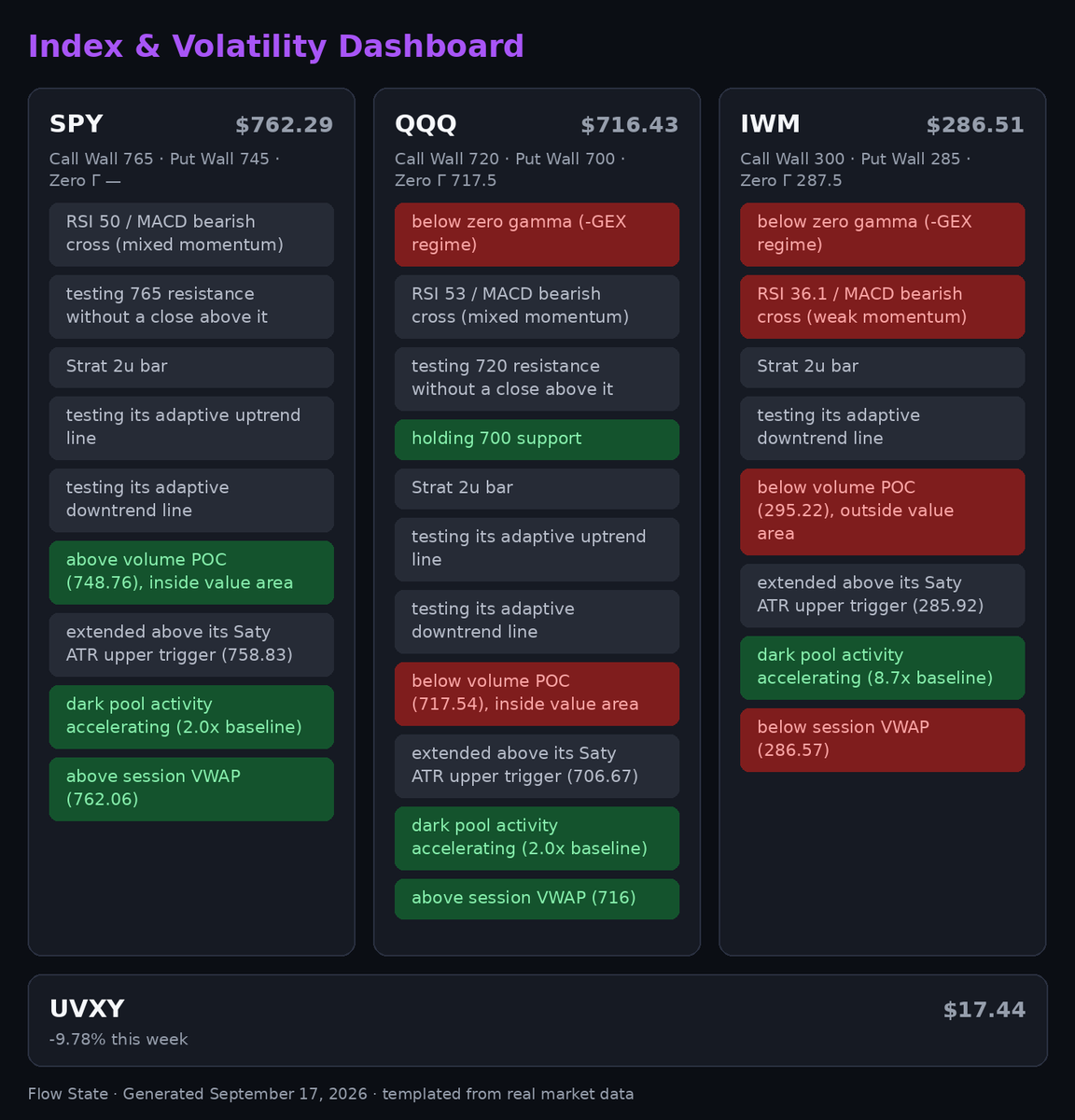Click QQQ above session VWAP (716)
This screenshot has width=1075, height=1120.
[537, 899]
